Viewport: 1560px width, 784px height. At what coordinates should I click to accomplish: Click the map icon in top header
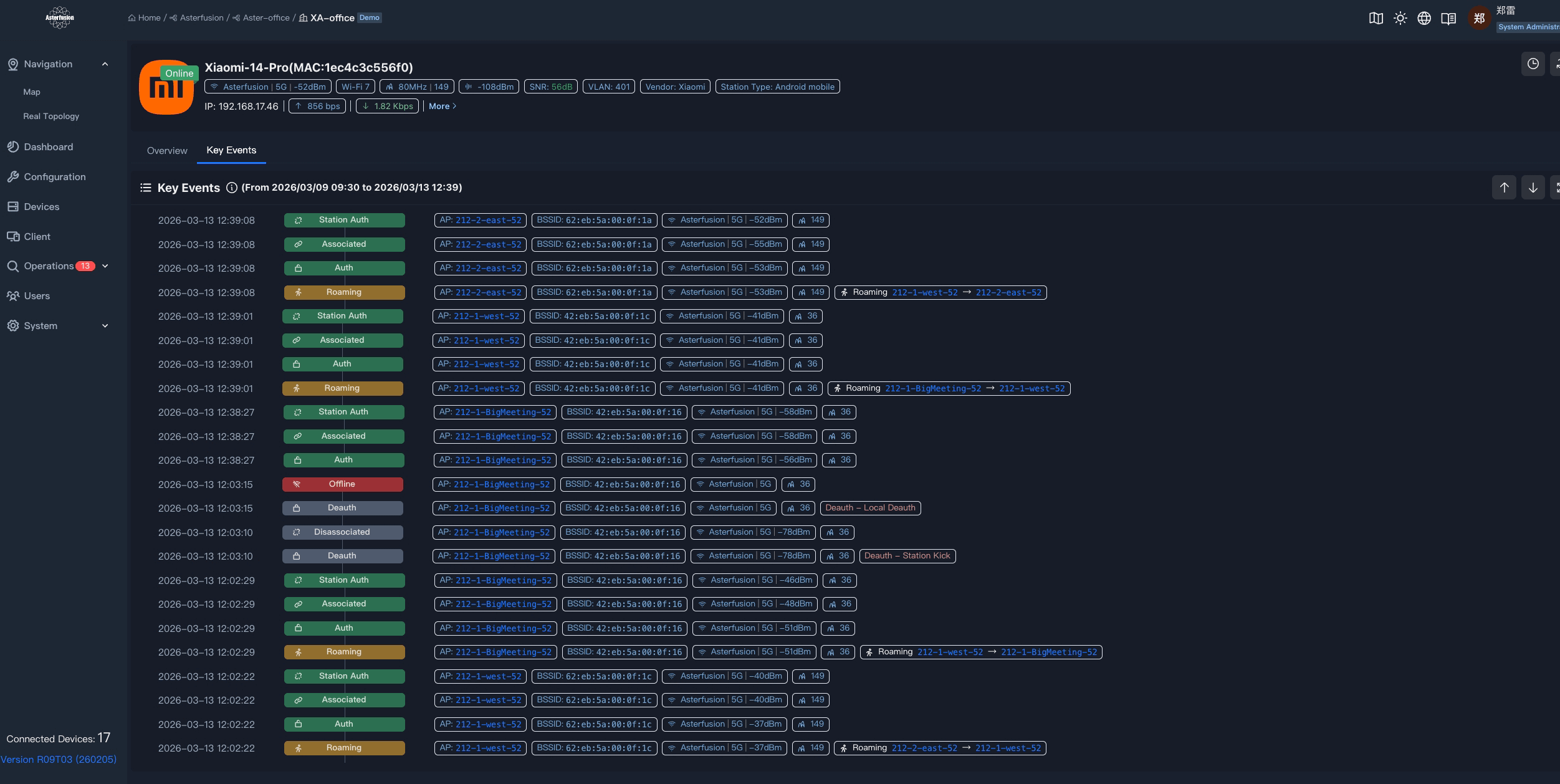(1376, 18)
